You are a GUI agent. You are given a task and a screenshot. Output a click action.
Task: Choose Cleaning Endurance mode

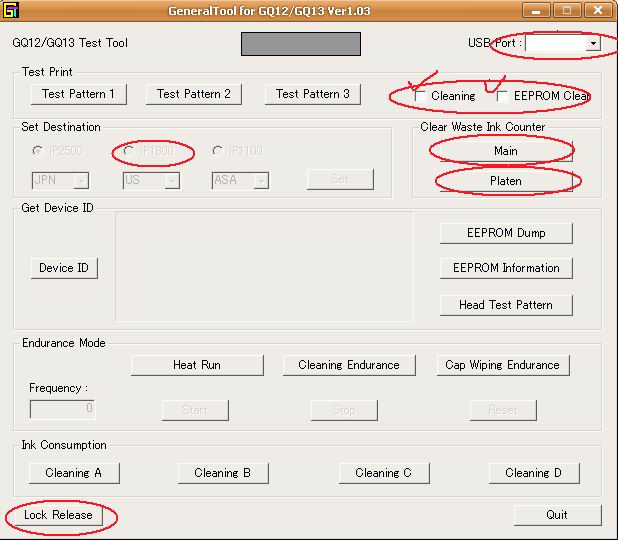(349, 365)
